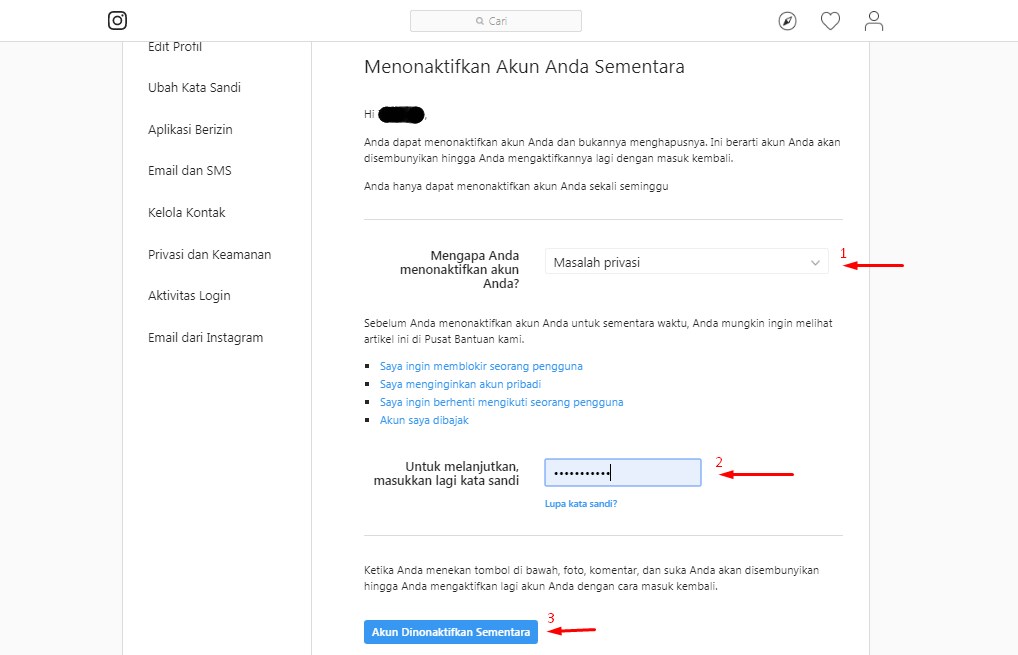Expand the Masalah privasi reason dropdown

(x=686, y=262)
